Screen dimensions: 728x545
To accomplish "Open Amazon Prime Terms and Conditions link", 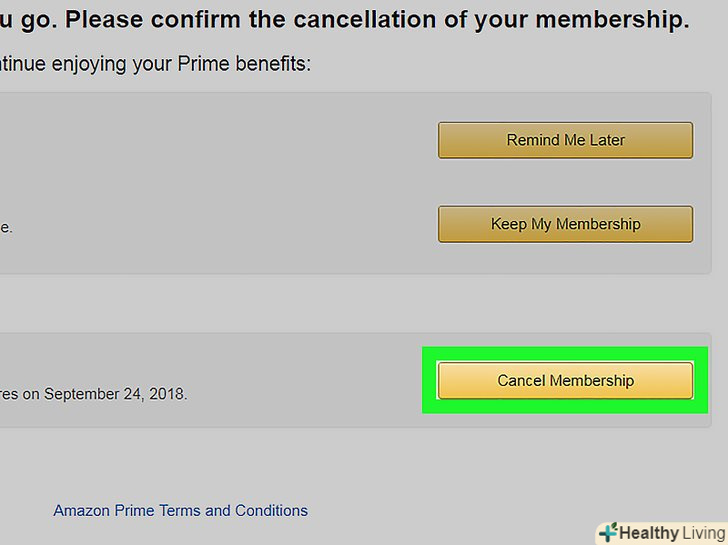I will click(x=181, y=511).
